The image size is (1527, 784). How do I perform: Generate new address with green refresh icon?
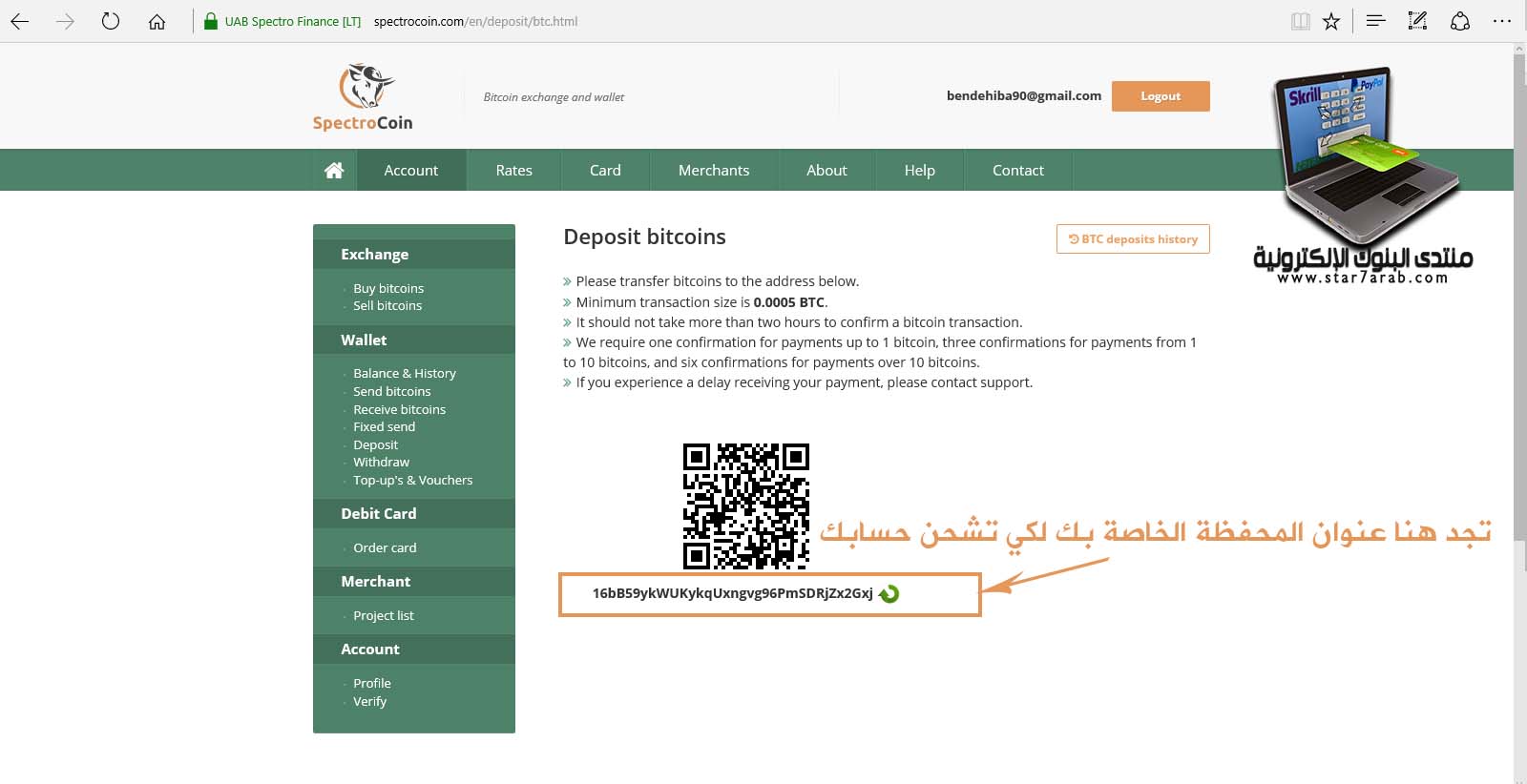click(x=889, y=593)
